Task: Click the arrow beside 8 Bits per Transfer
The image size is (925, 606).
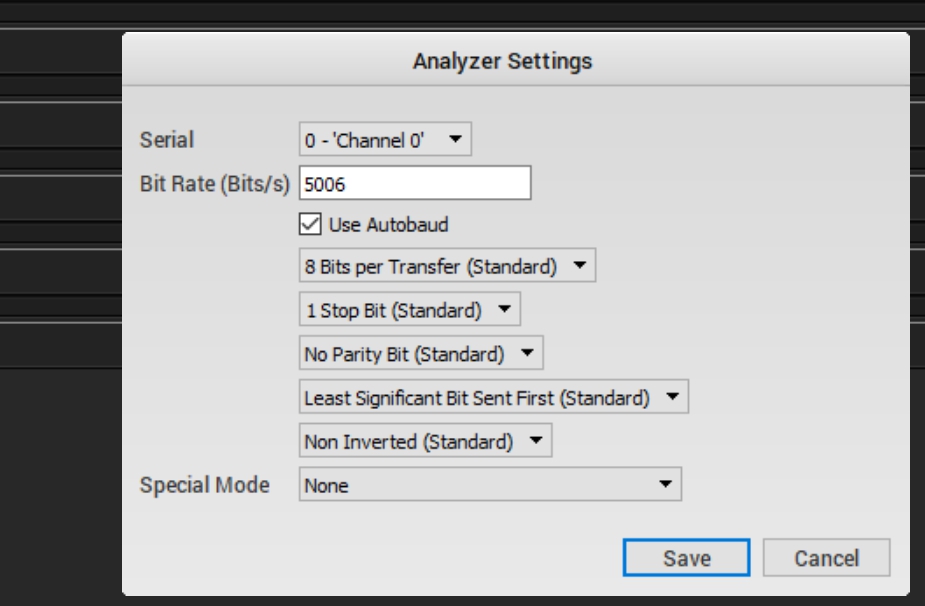Action: (x=579, y=266)
